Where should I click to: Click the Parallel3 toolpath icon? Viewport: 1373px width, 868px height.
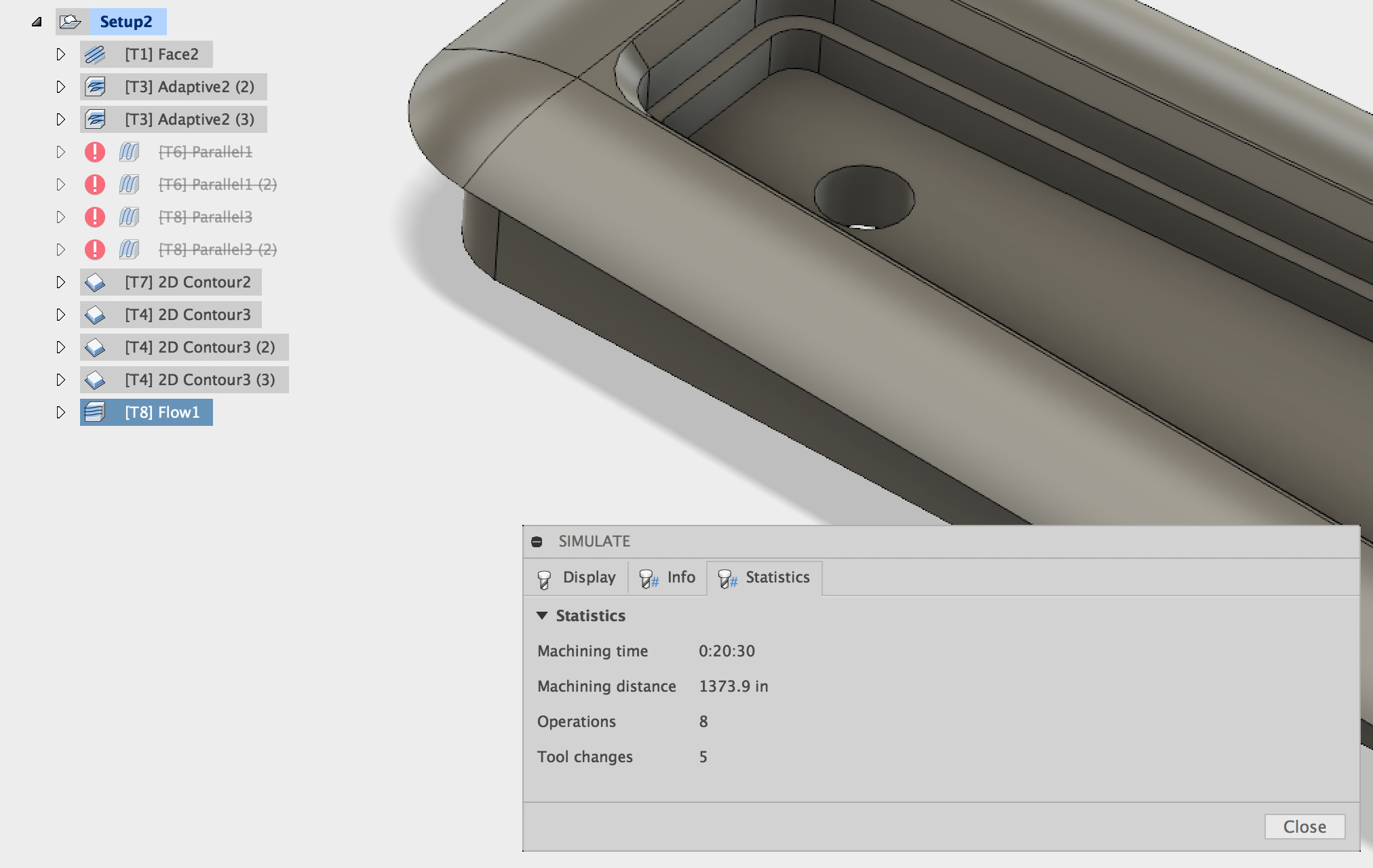point(129,217)
